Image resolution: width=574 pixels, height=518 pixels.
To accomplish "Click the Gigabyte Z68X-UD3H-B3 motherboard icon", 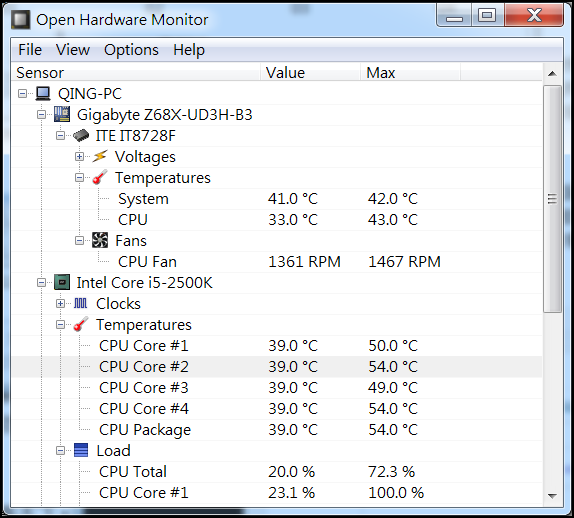I will point(62,115).
